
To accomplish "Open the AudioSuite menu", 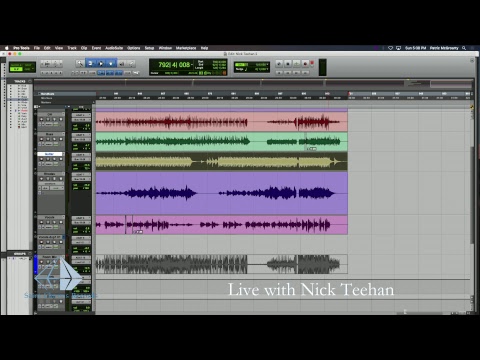I will click(114, 48).
